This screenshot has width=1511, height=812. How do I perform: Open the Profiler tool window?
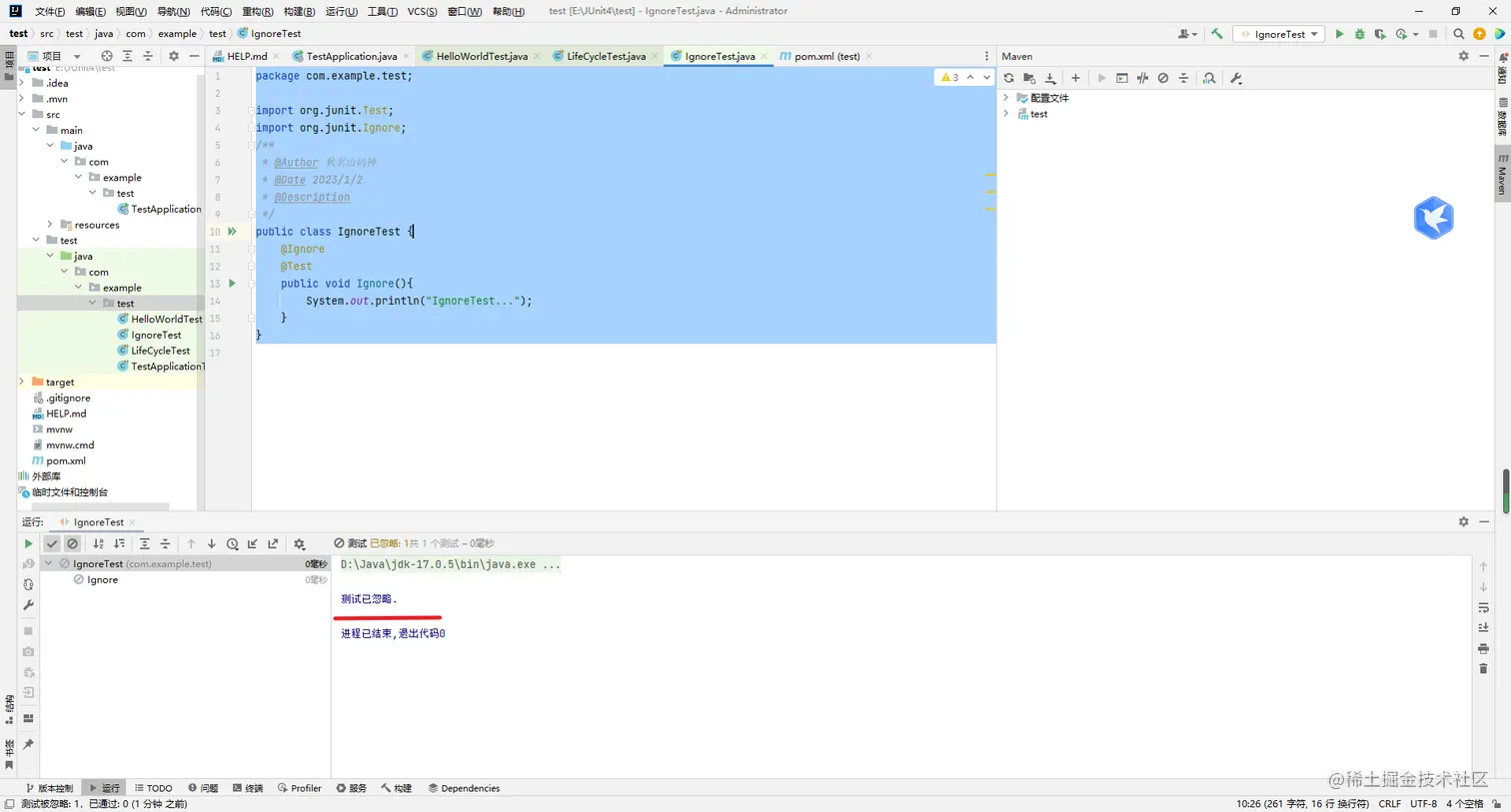300,788
